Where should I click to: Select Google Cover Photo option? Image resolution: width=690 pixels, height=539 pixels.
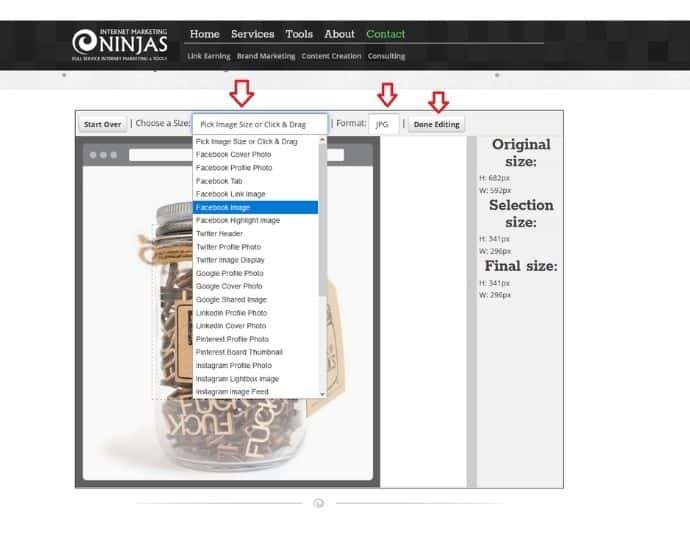tap(255, 286)
